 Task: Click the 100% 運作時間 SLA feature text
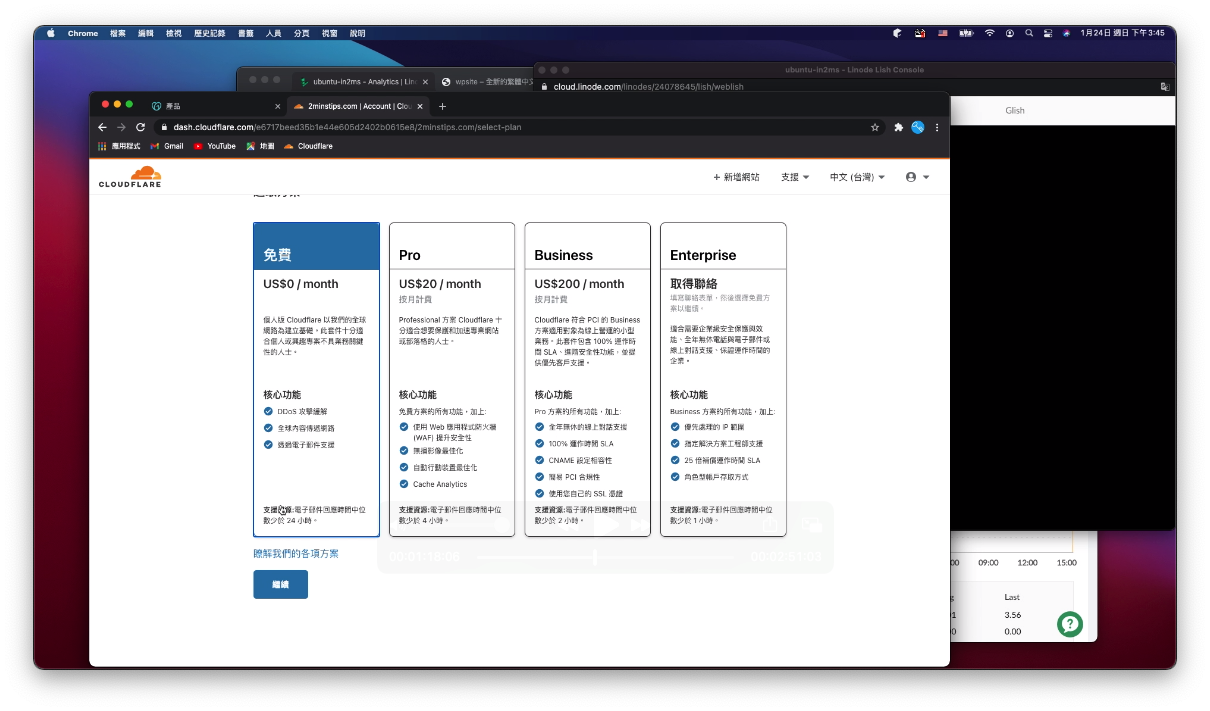tap(581, 443)
